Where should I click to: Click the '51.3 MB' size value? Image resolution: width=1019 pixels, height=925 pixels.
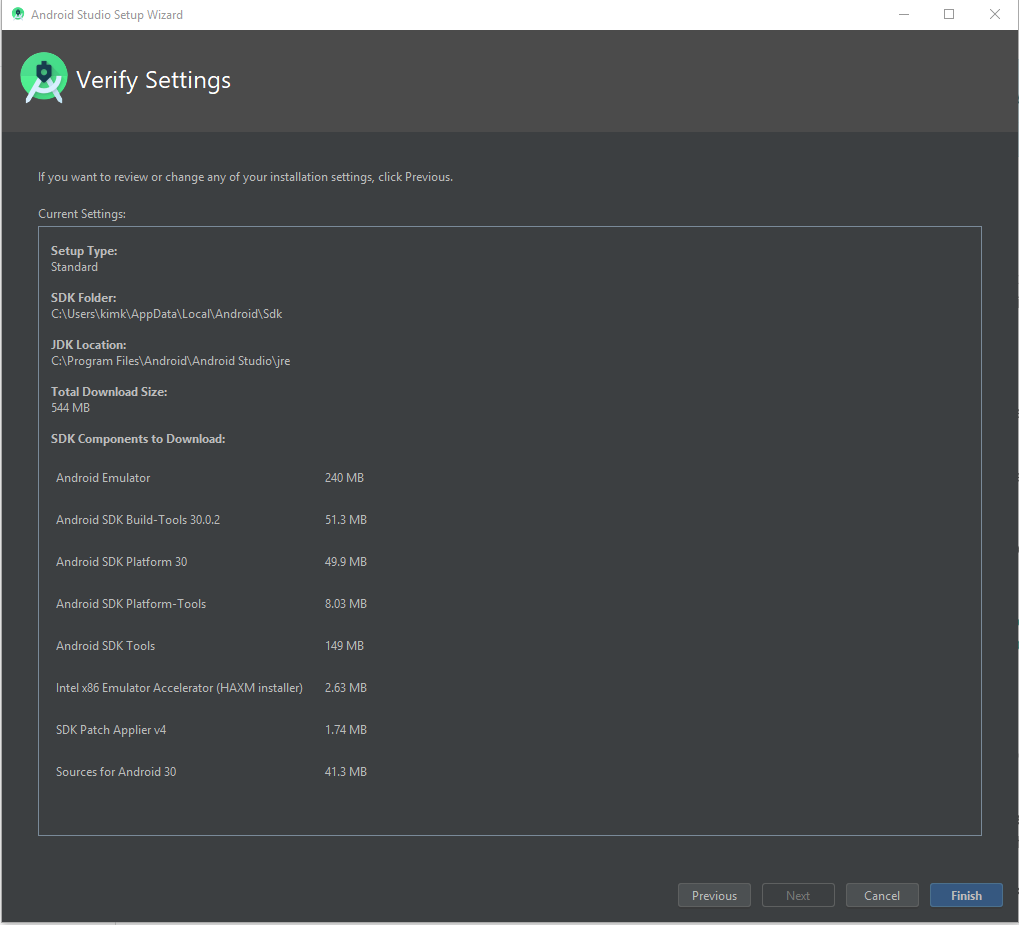(x=346, y=520)
